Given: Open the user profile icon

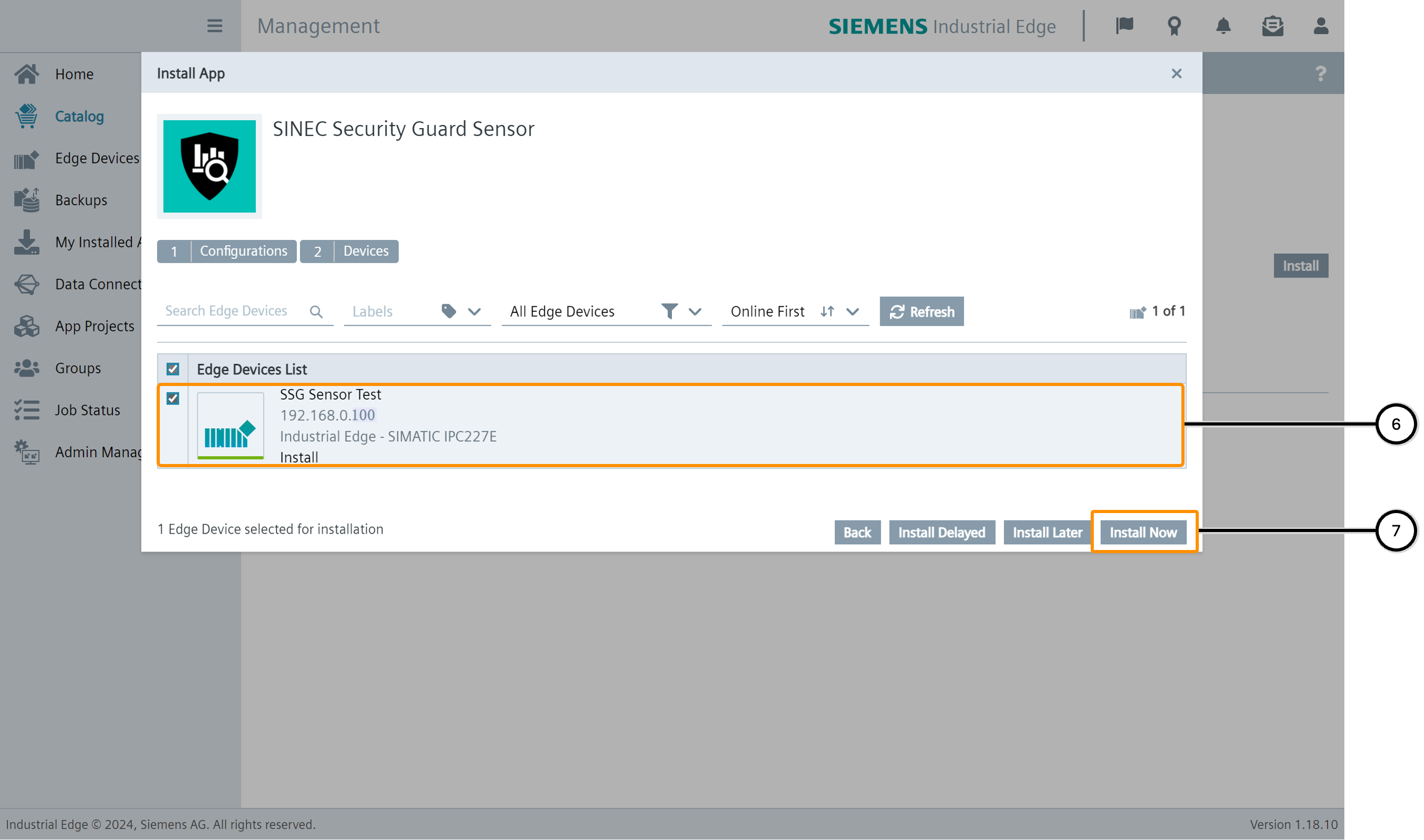Looking at the screenshot, I should click(x=1321, y=26).
